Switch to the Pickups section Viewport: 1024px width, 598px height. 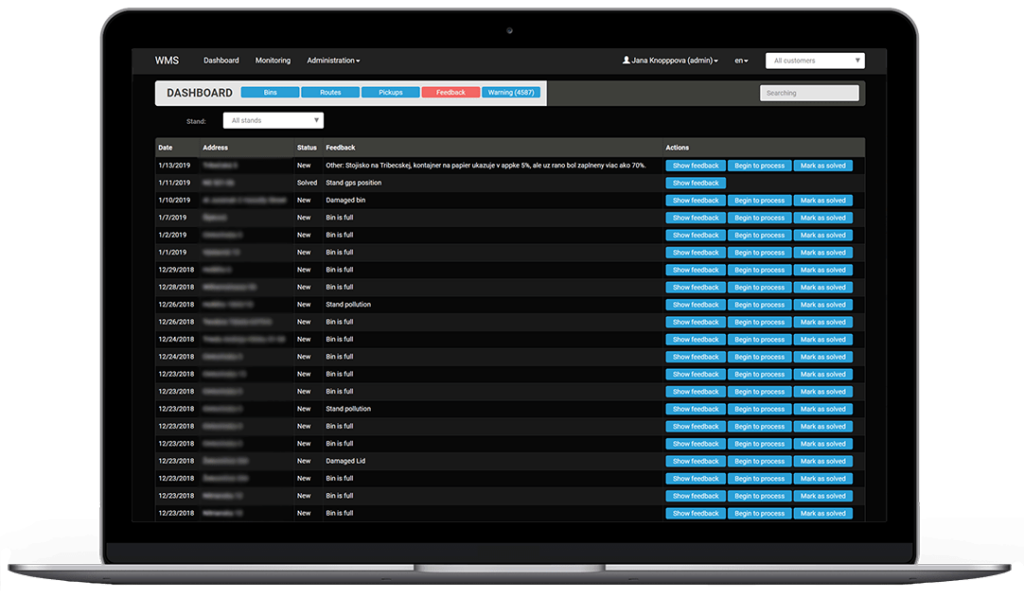(x=390, y=91)
